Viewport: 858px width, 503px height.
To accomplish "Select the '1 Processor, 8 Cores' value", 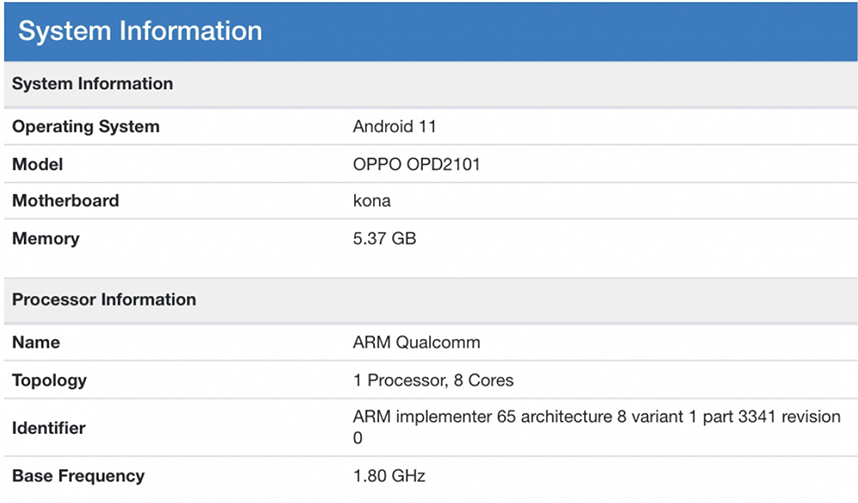I will 433,380.
